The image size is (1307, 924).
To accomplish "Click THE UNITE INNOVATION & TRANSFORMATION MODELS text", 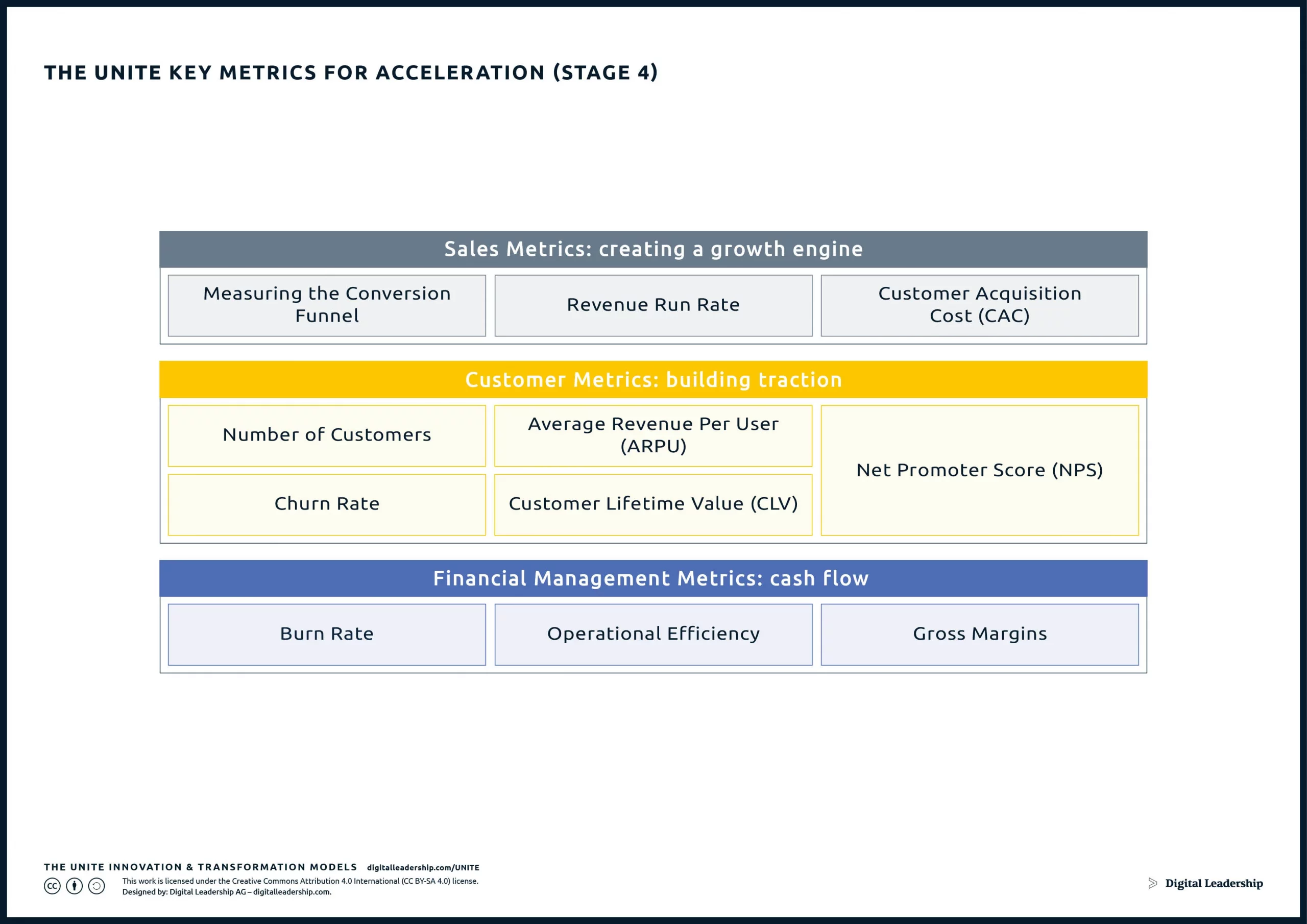I will coord(200,867).
